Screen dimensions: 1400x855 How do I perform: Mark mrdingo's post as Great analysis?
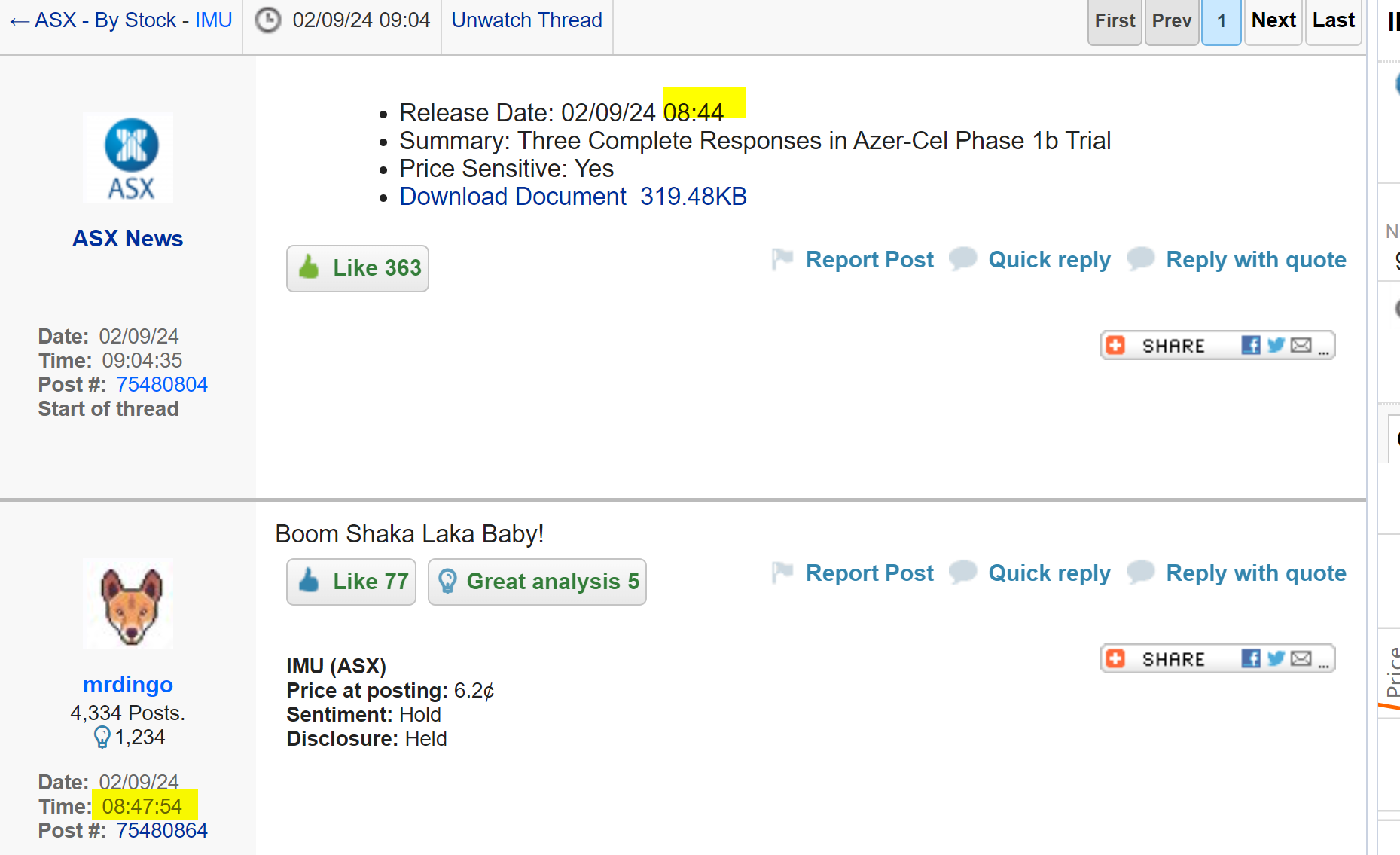click(x=537, y=582)
